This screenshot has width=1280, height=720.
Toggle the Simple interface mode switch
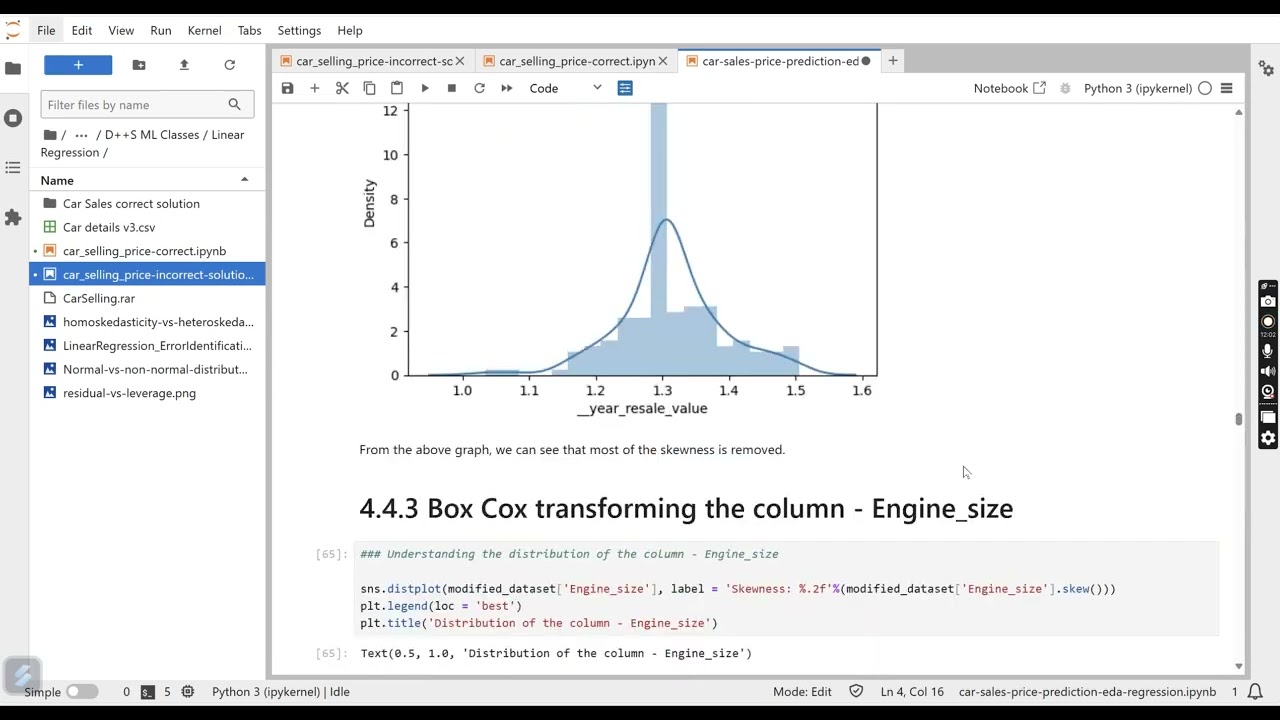82,691
